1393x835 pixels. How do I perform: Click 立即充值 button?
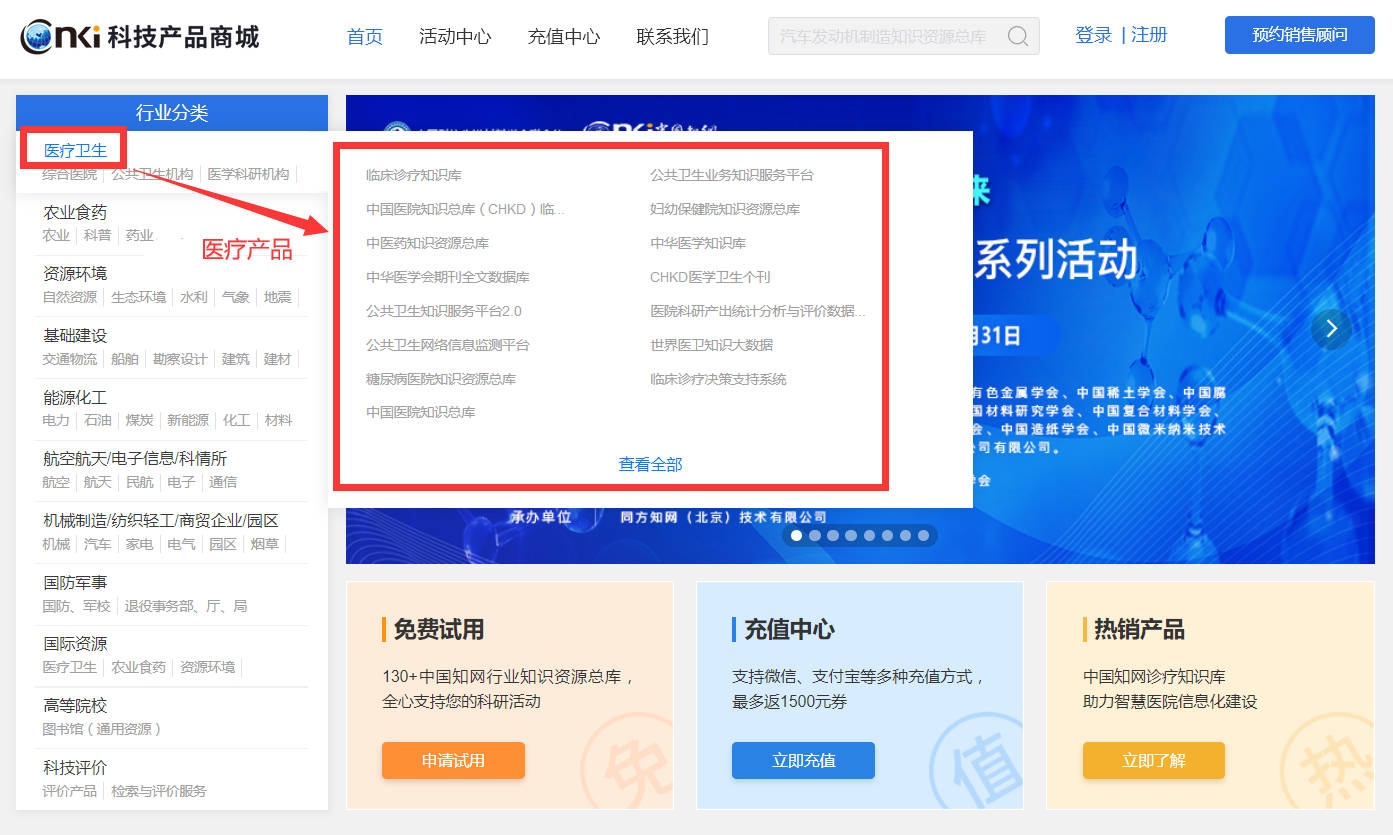pyautogui.click(x=803, y=760)
